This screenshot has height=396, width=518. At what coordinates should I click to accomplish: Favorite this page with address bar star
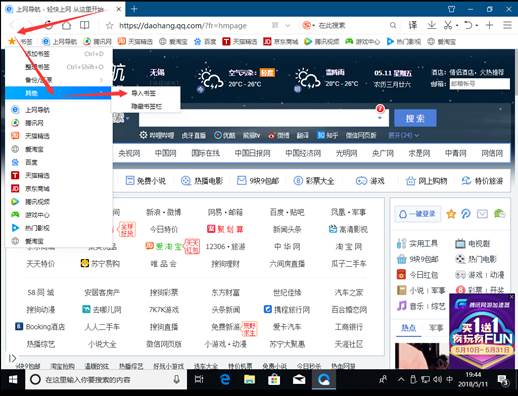point(109,25)
